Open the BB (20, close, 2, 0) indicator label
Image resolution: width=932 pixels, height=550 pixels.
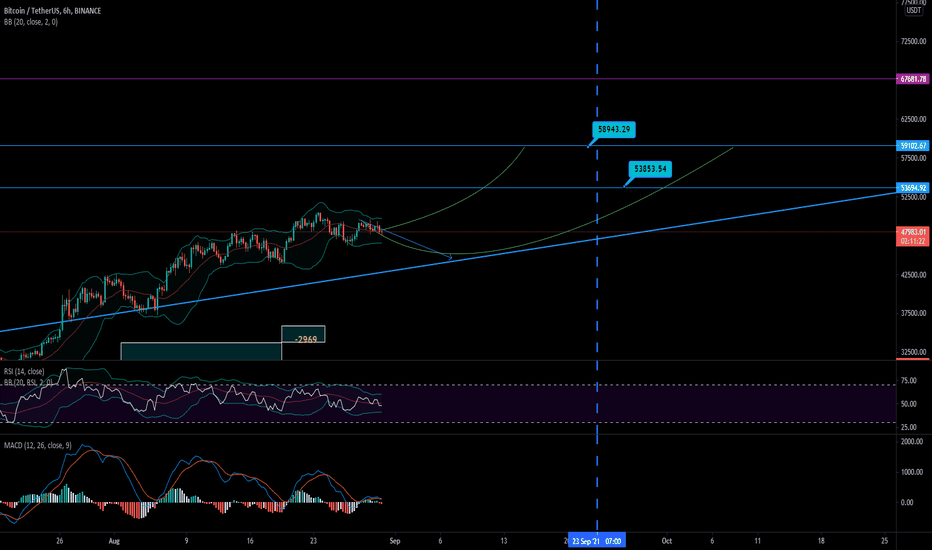pos(31,22)
